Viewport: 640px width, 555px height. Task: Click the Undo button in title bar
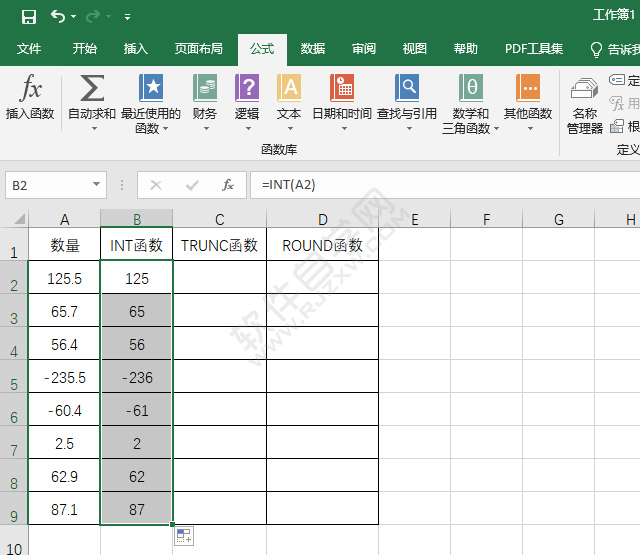(58, 16)
